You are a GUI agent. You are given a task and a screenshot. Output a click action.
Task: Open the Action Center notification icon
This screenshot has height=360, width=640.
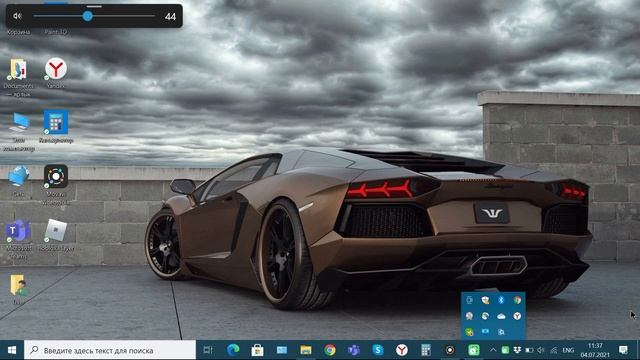(x=623, y=350)
